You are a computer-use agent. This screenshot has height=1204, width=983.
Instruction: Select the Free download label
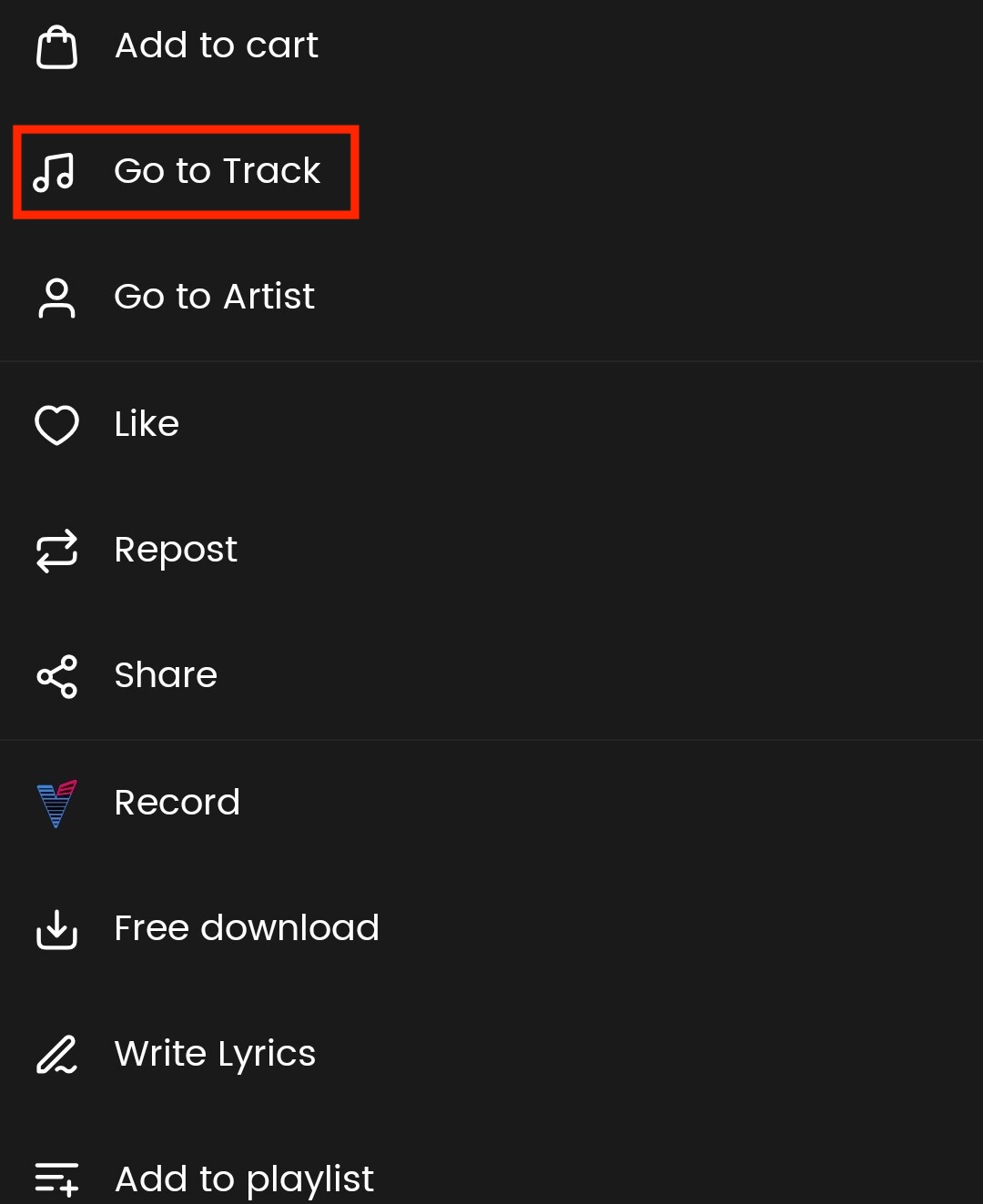tap(247, 928)
